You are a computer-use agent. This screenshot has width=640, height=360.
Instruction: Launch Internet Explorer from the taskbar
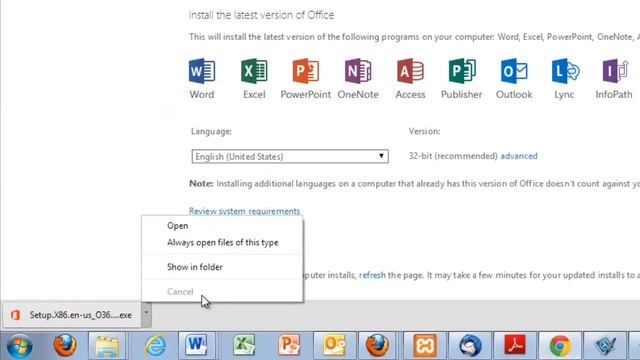click(156, 346)
